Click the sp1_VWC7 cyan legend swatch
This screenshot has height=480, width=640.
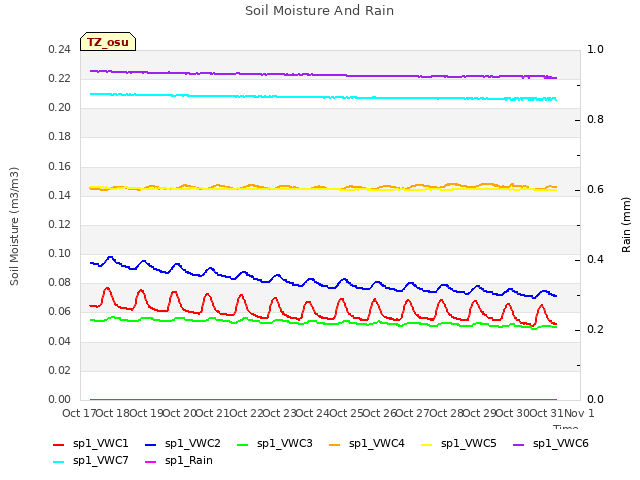[x=59, y=462]
